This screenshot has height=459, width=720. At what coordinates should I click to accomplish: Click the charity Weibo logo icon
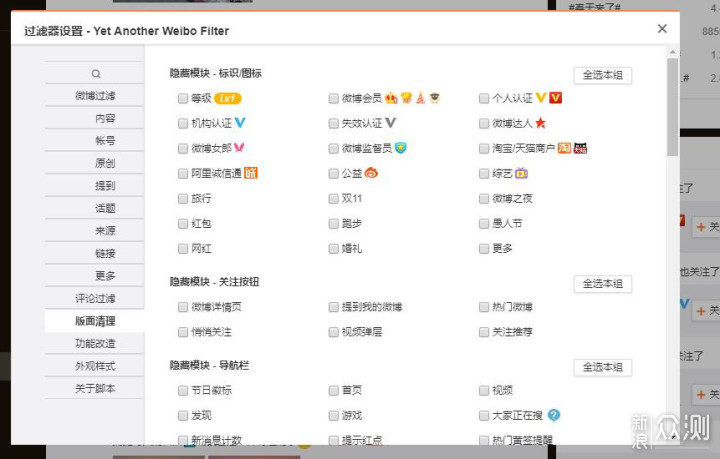click(x=371, y=173)
